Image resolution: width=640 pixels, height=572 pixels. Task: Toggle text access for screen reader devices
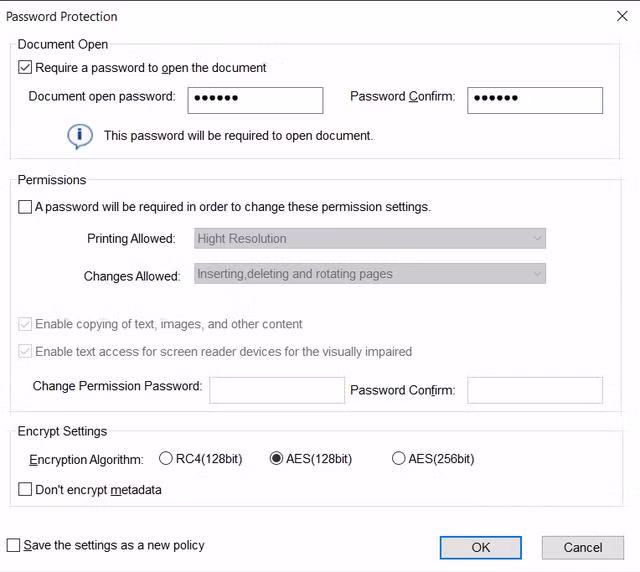click(x=25, y=351)
